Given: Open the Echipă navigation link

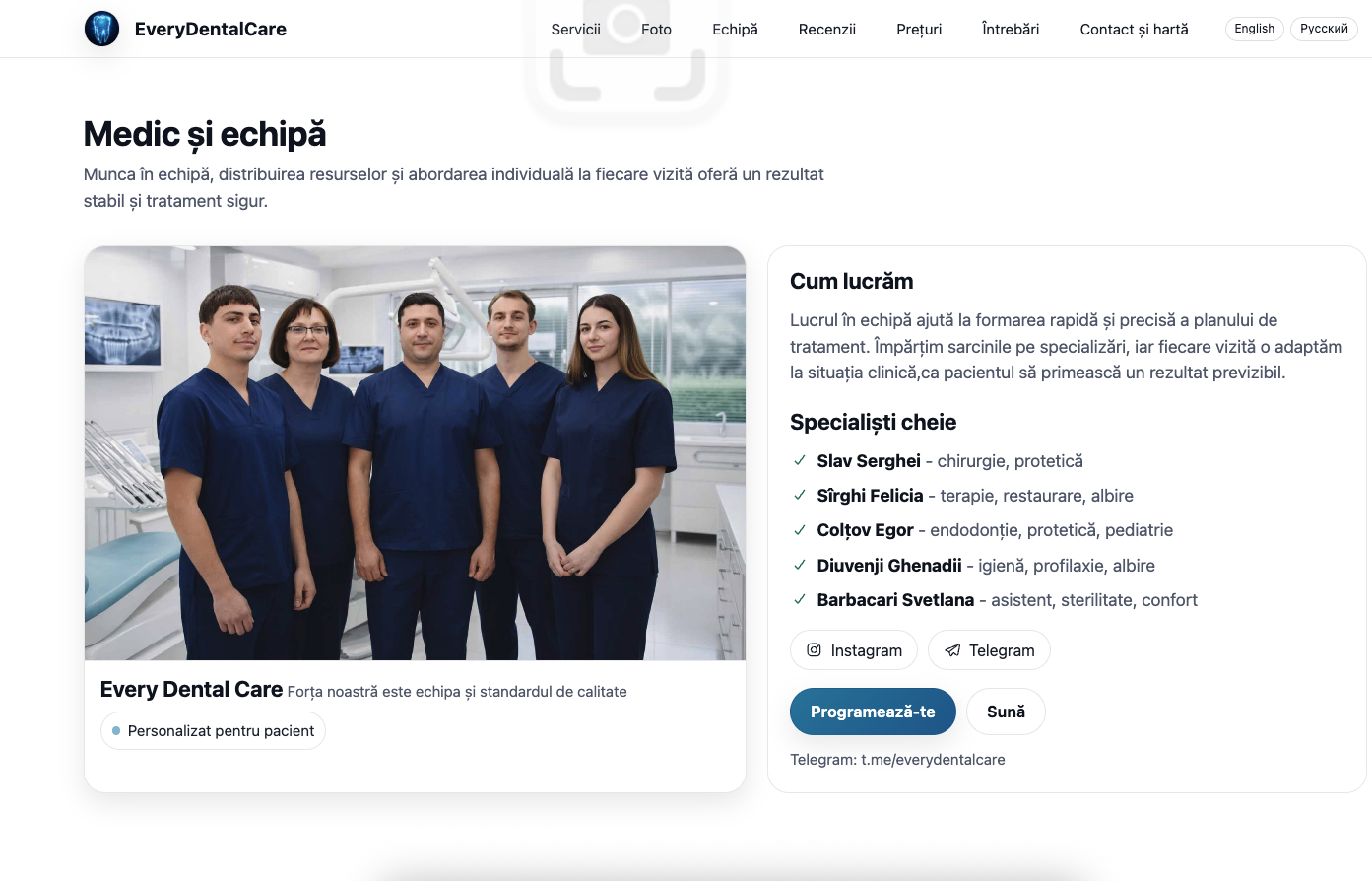Looking at the screenshot, I should click(735, 30).
